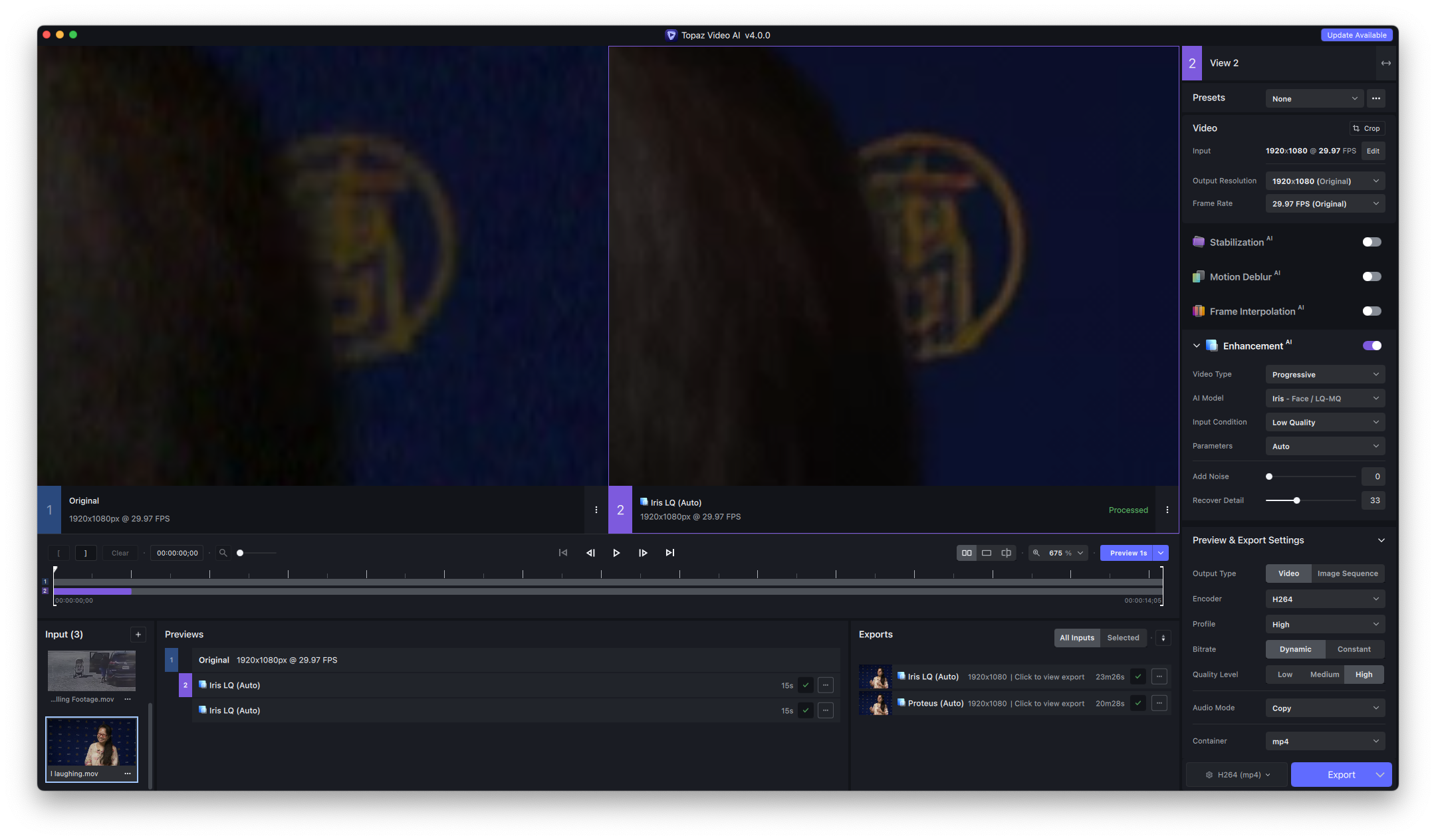Click the play button

pos(616,553)
